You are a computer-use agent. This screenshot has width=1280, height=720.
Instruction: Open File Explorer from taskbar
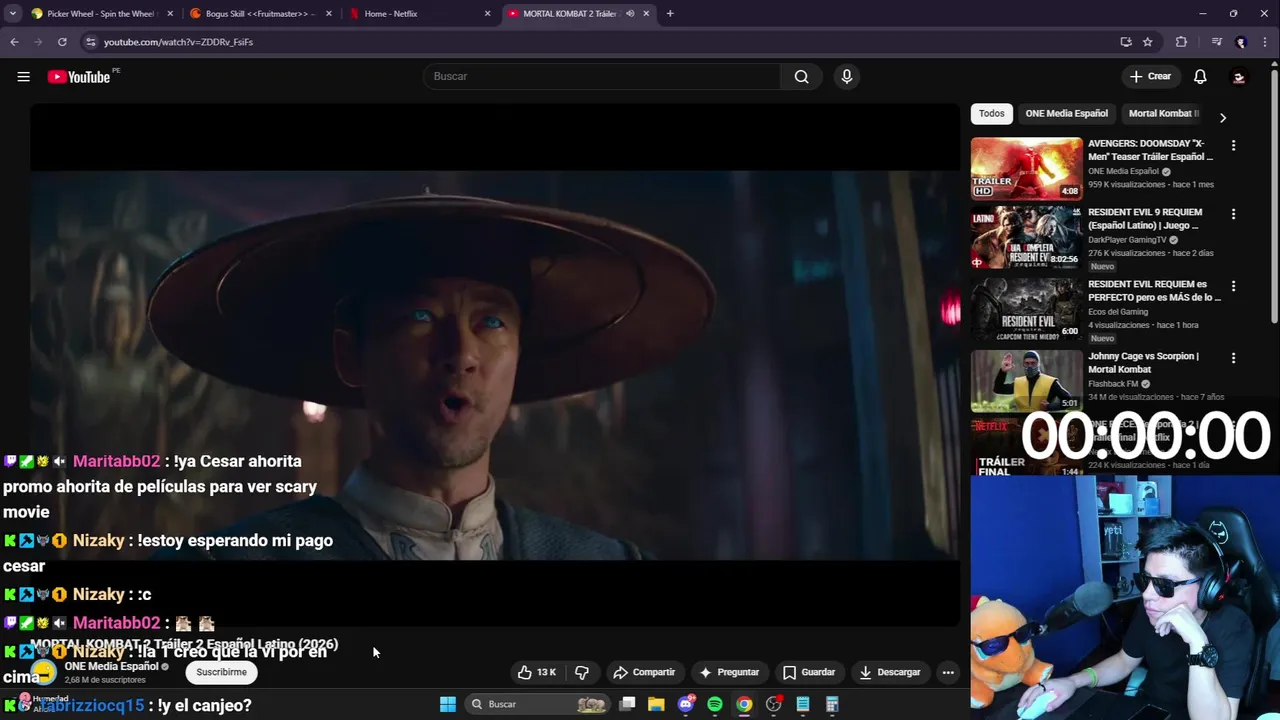click(x=656, y=704)
